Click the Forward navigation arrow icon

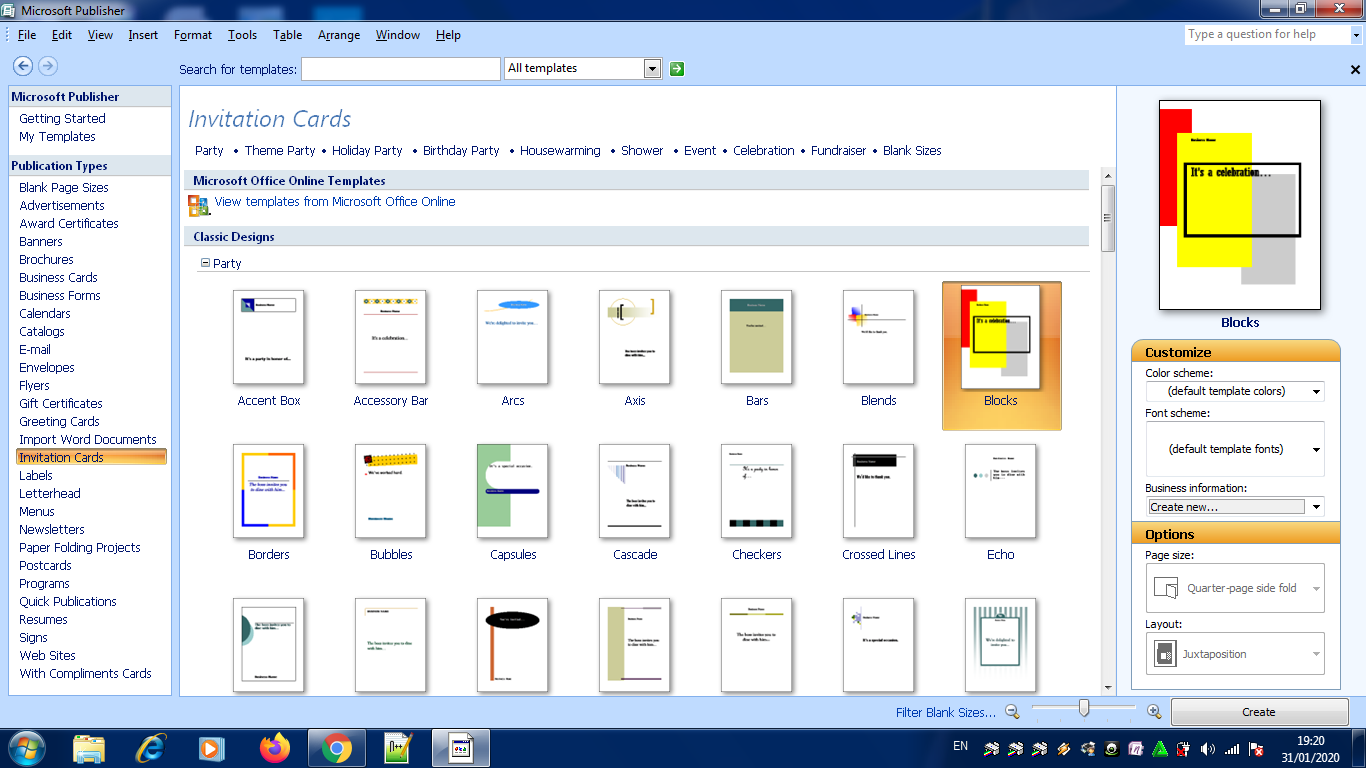pyautogui.click(x=47, y=66)
